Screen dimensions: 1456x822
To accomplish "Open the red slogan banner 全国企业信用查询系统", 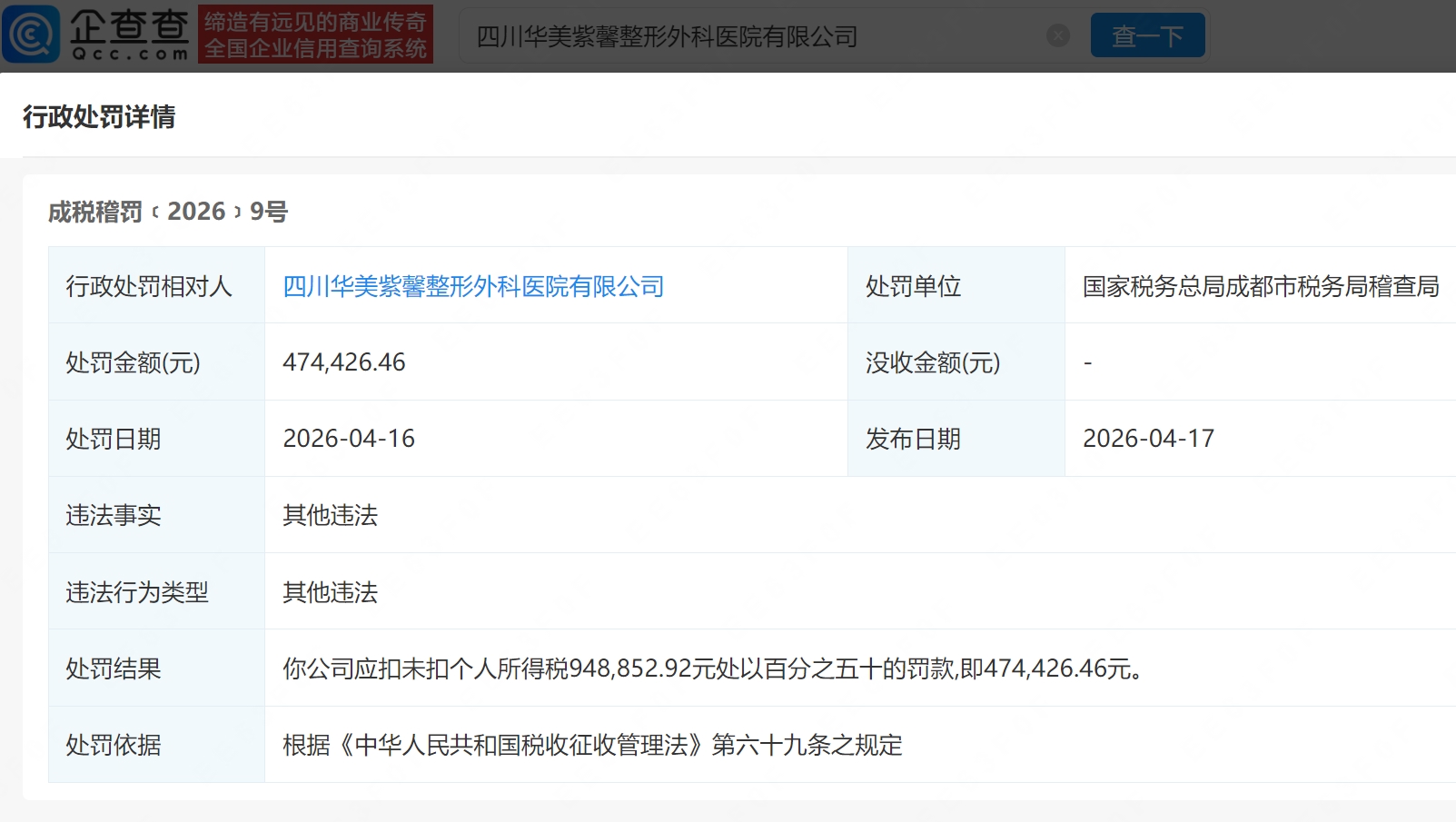I will click(315, 35).
